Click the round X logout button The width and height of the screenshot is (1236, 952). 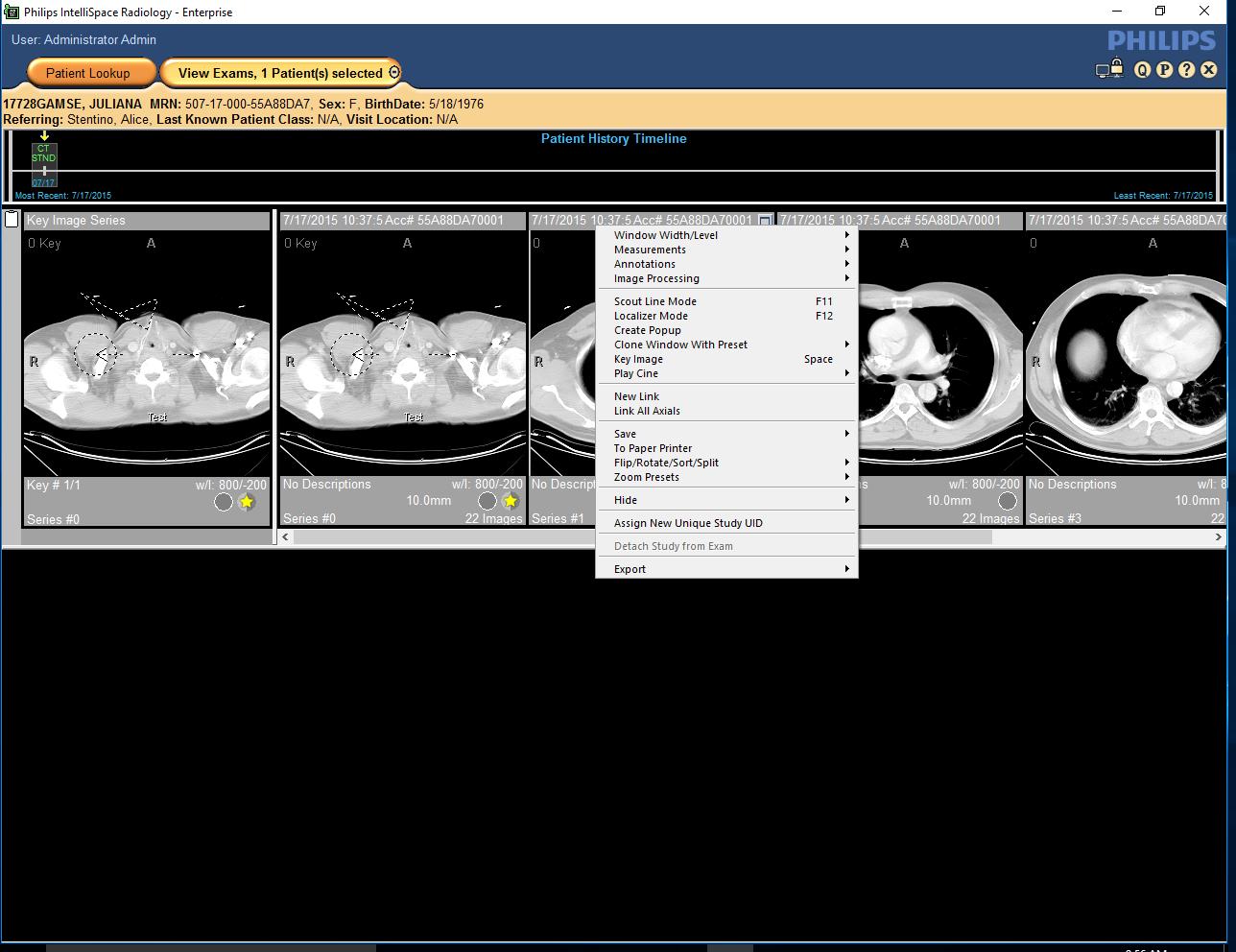coord(1209,70)
